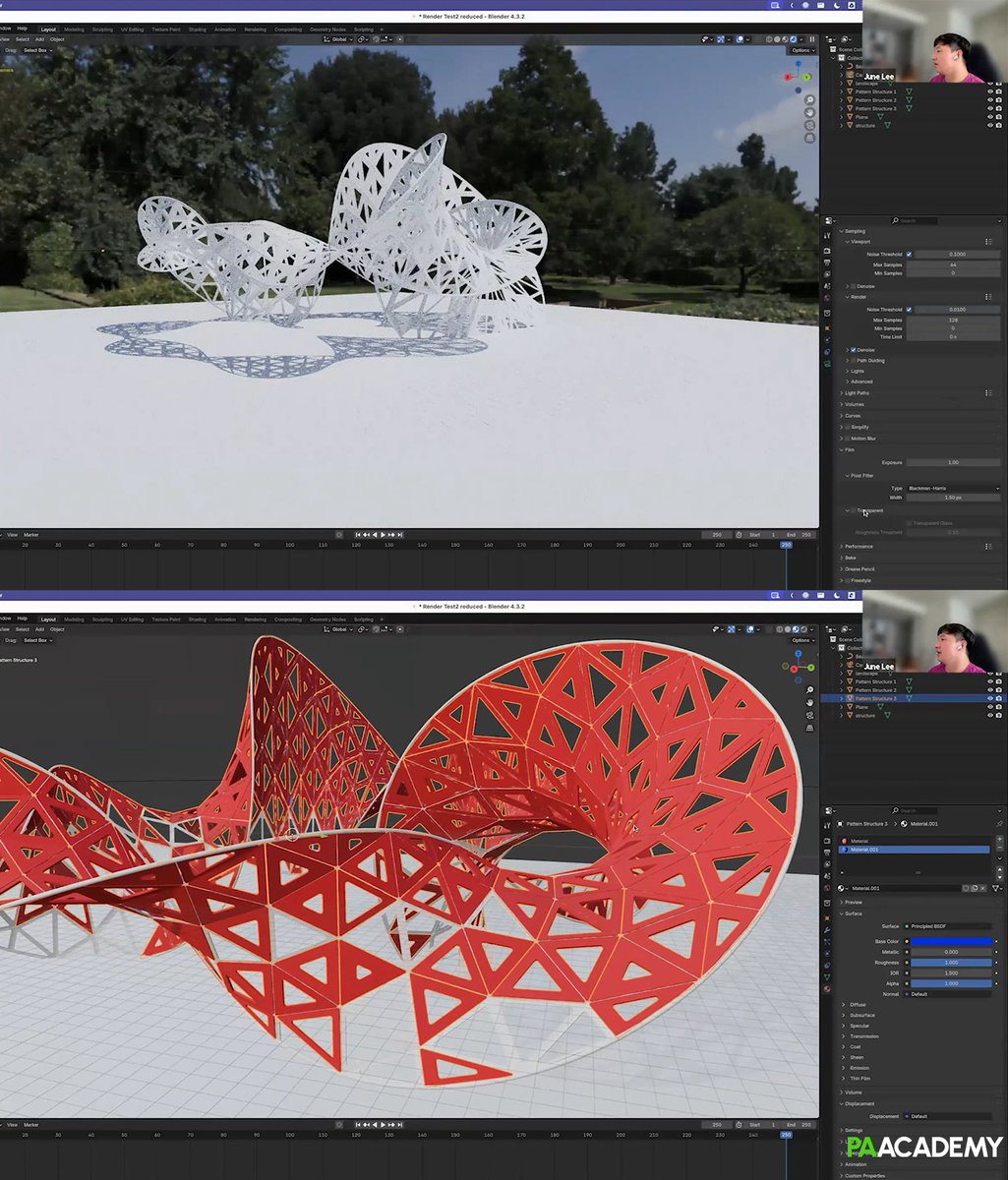Click the Viewport sampling presets list icon
Image resolution: width=1008 pixels, height=1180 pixels.
[x=988, y=242]
